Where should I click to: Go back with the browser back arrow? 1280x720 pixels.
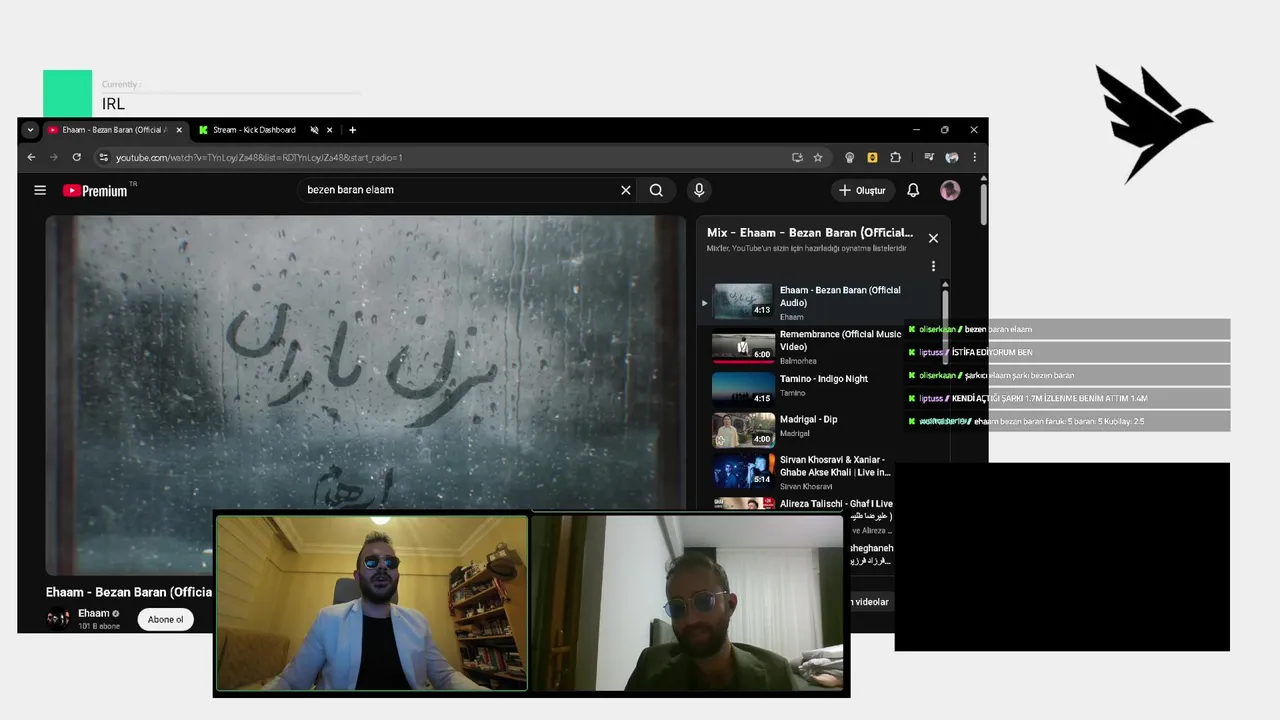coord(31,157)
